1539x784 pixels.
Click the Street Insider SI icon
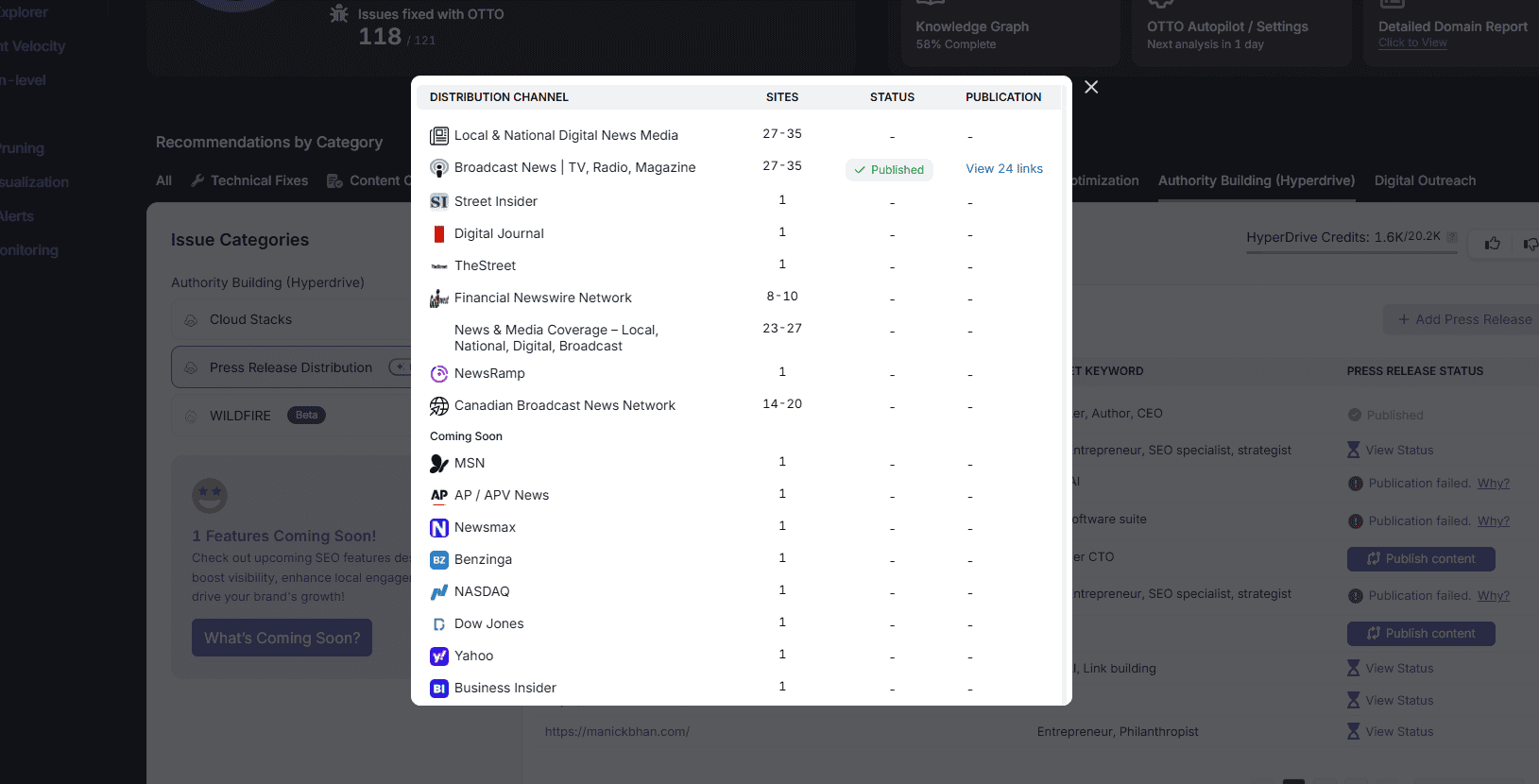(x=438, y=201)
